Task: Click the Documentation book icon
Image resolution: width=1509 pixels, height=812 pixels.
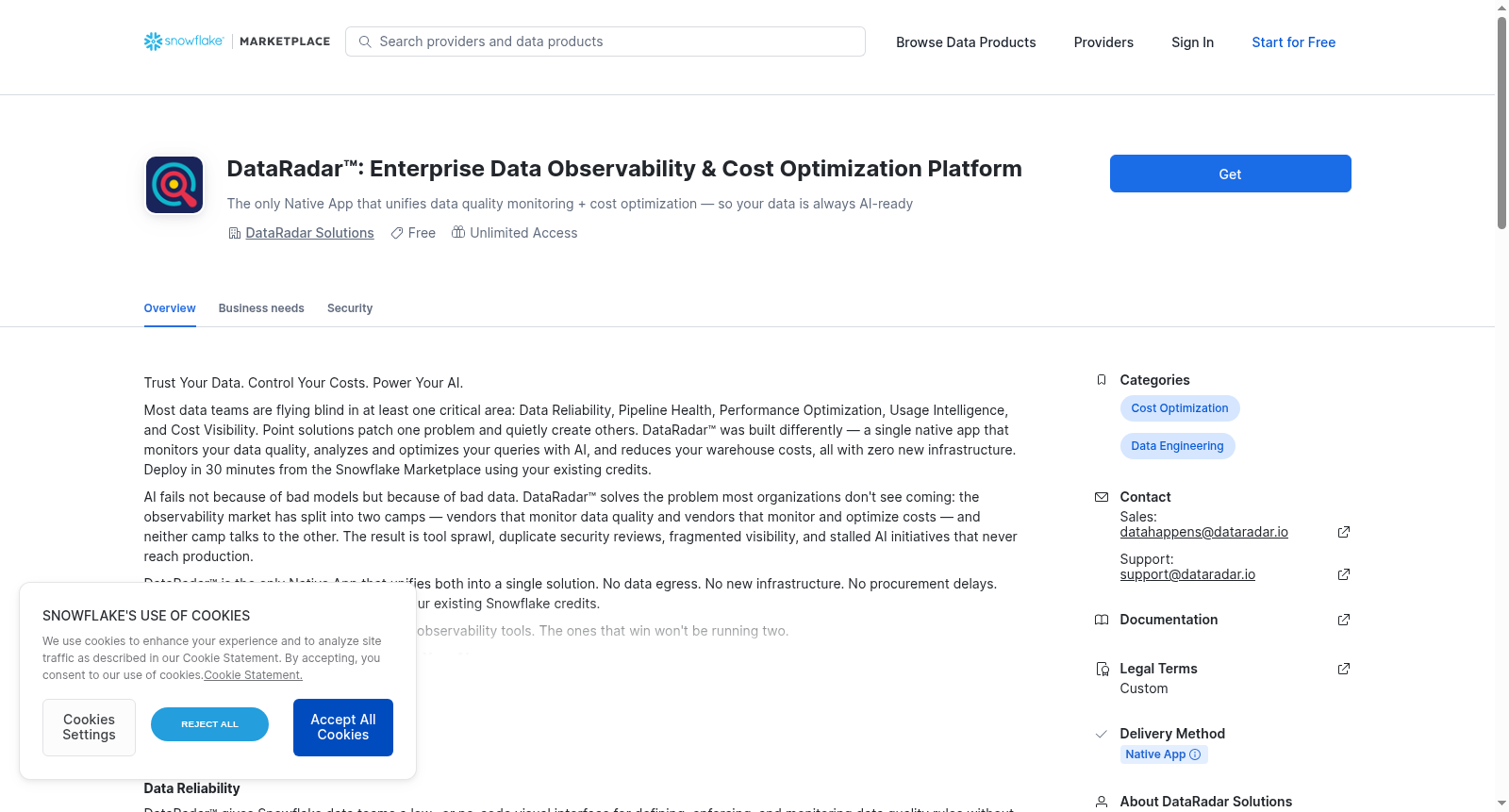Action: click(x=1102, y=620)
